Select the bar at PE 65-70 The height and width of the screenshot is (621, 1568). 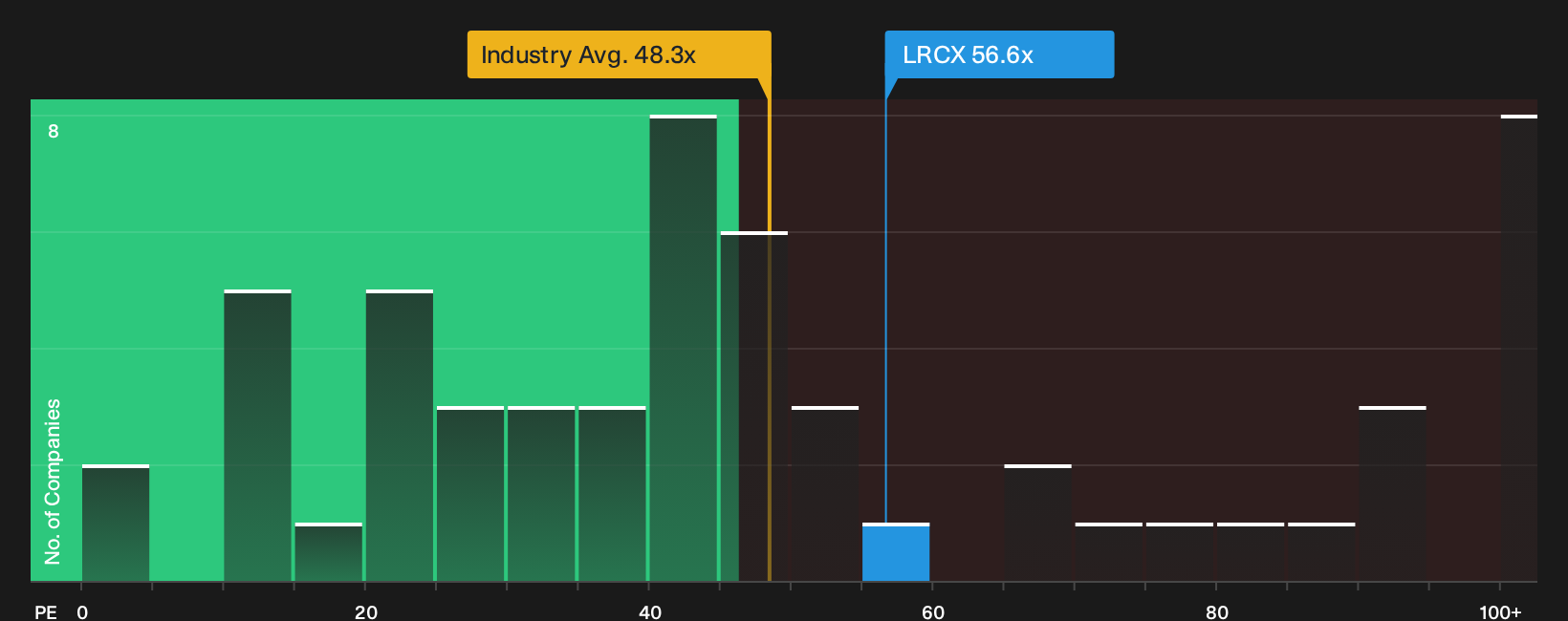pos(1037,523)
